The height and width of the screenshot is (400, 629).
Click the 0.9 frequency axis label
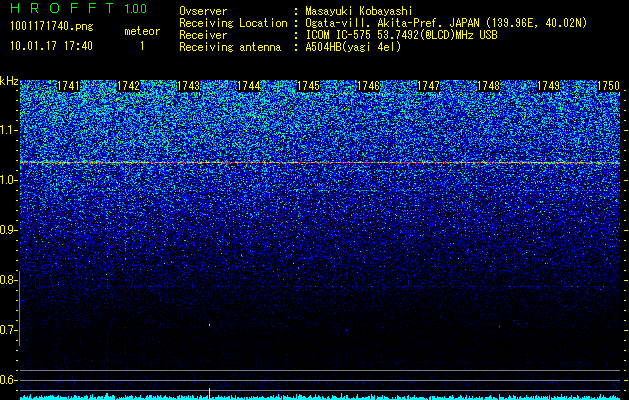(x=8, y=230)
